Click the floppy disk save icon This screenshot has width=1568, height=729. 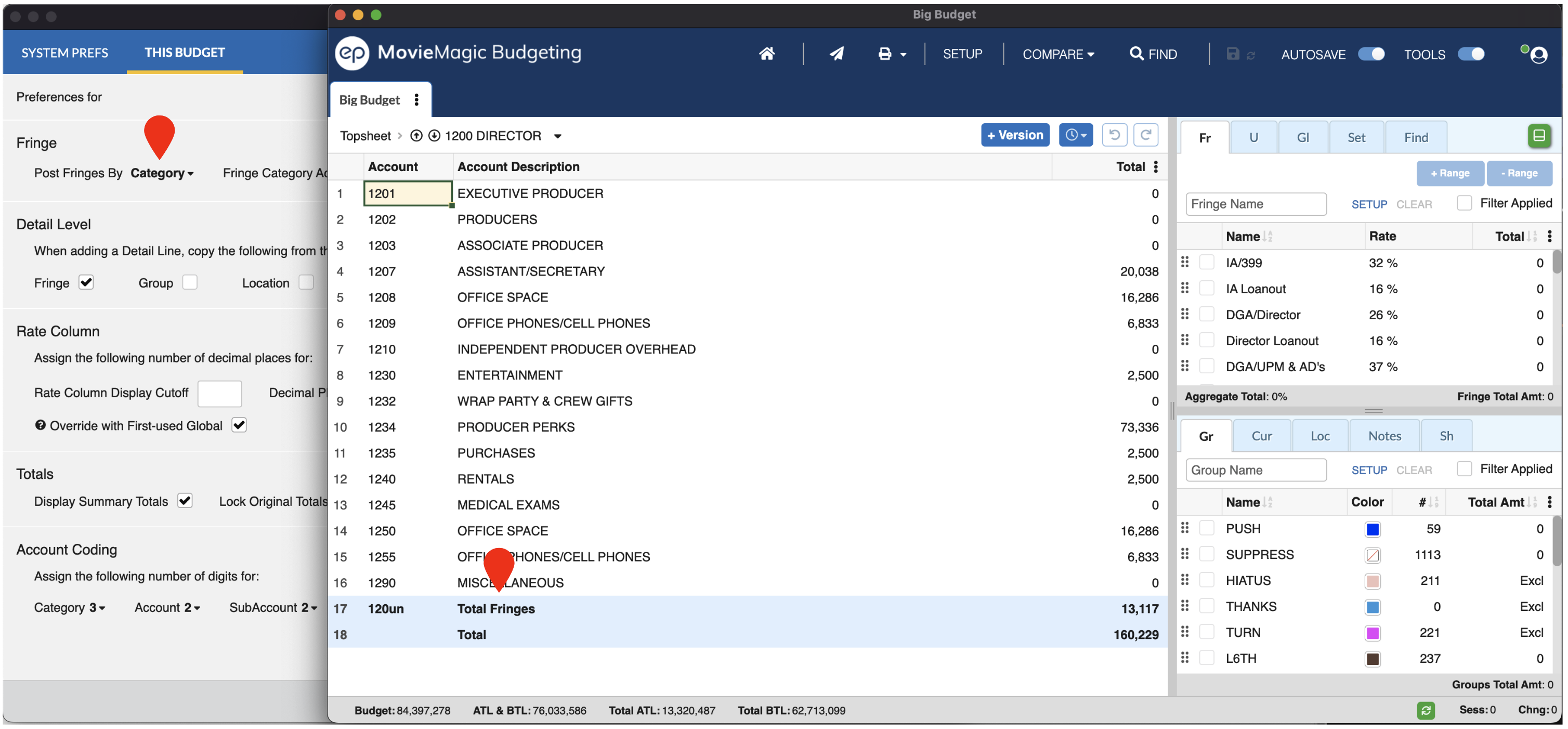[1232, 54]
